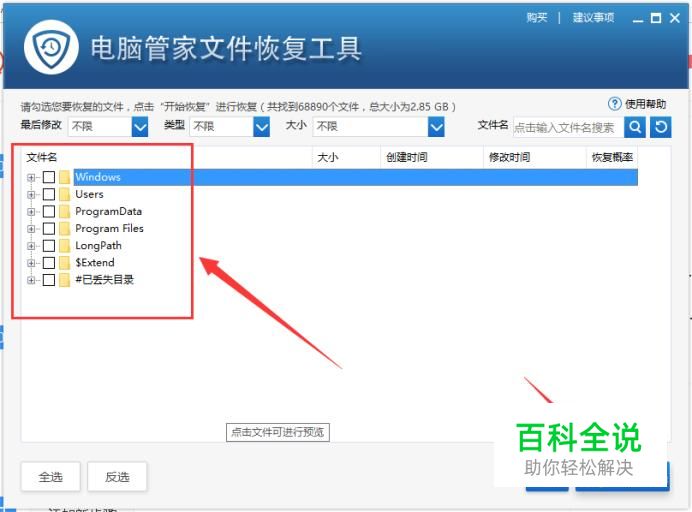Check the ProgramData checkbox

point(49,211)
